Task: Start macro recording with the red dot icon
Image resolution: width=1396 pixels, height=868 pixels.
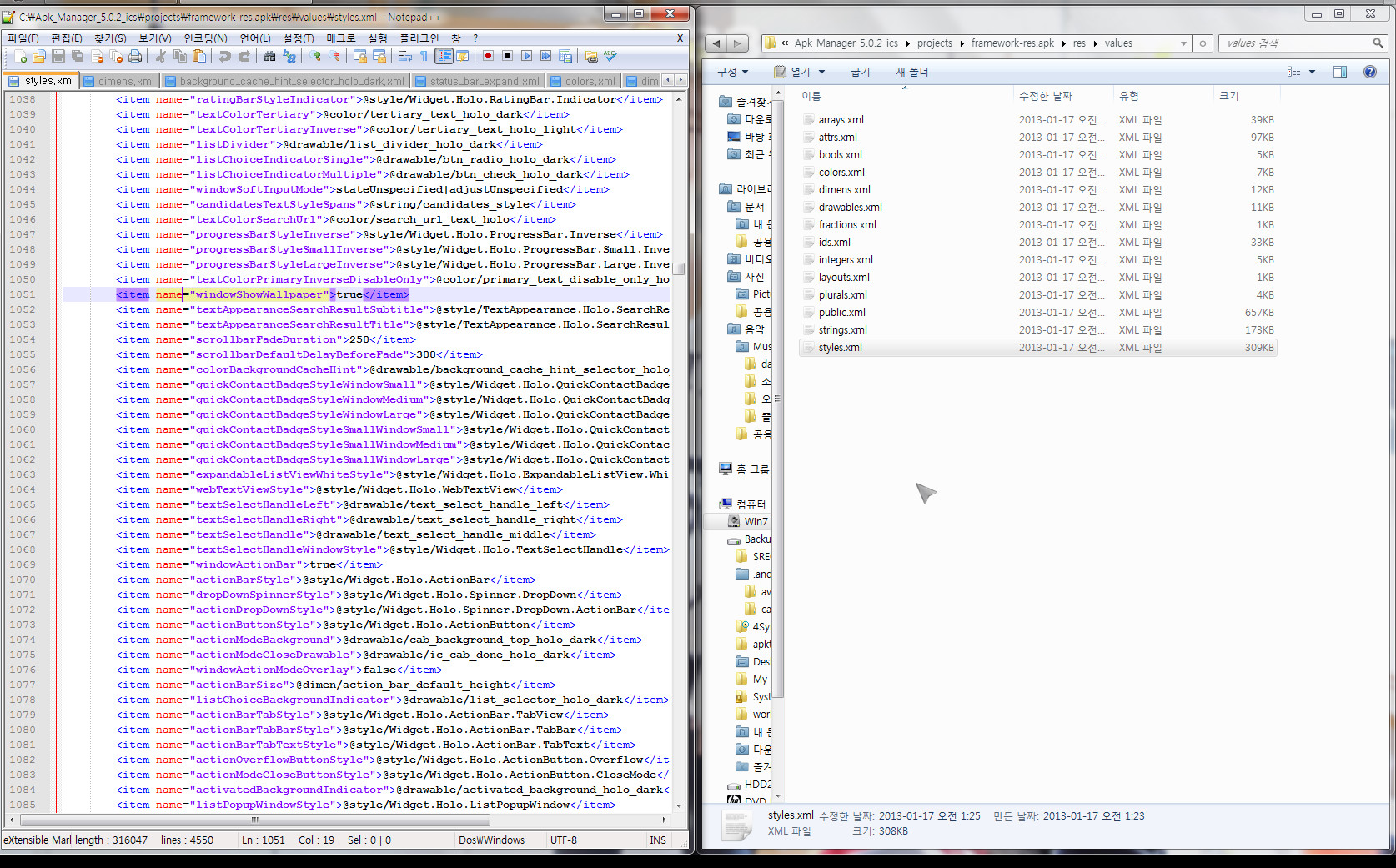Action: pyautogui.click(x=488, y=57)
